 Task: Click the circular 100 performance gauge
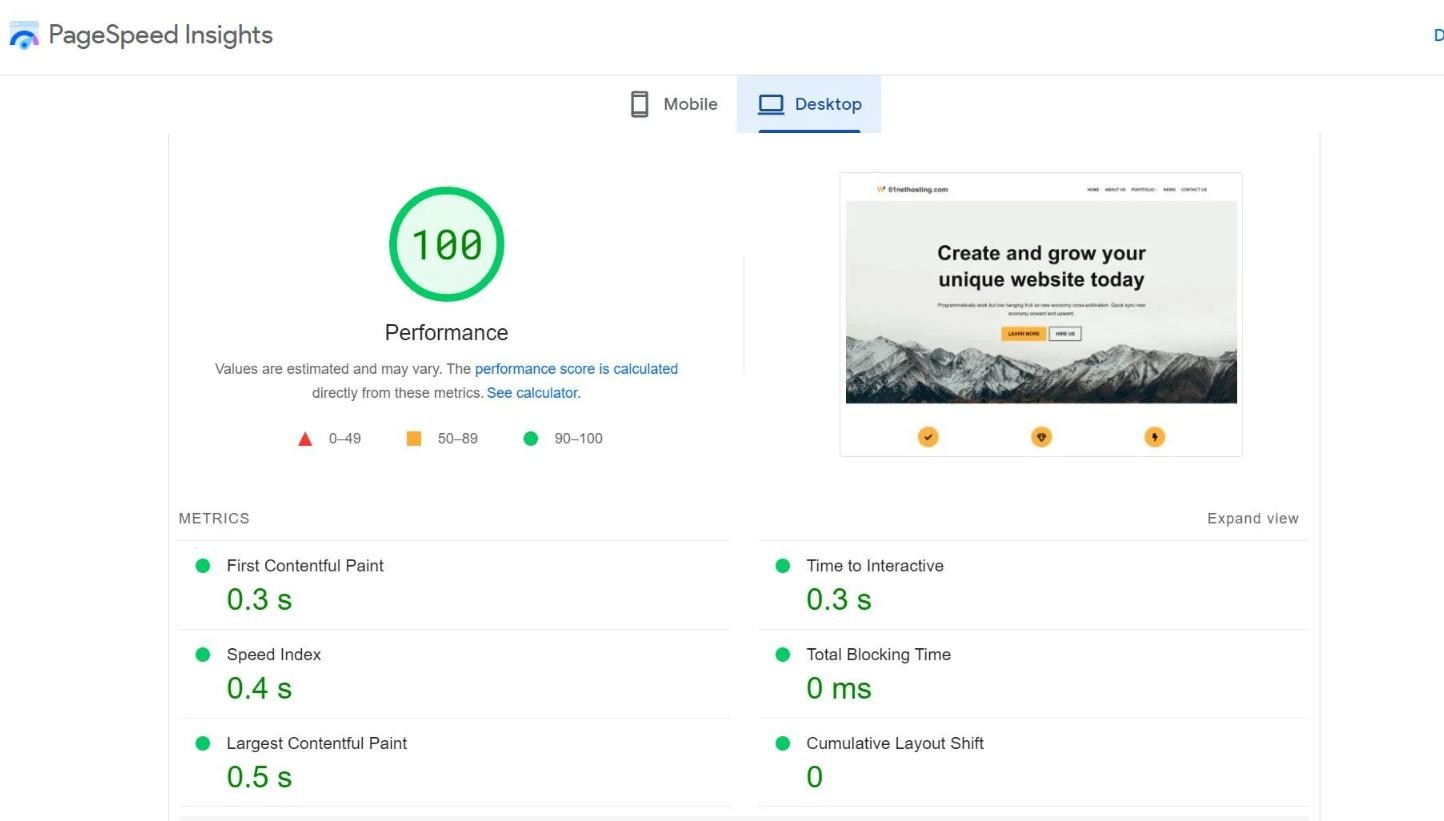click(446, 243)
